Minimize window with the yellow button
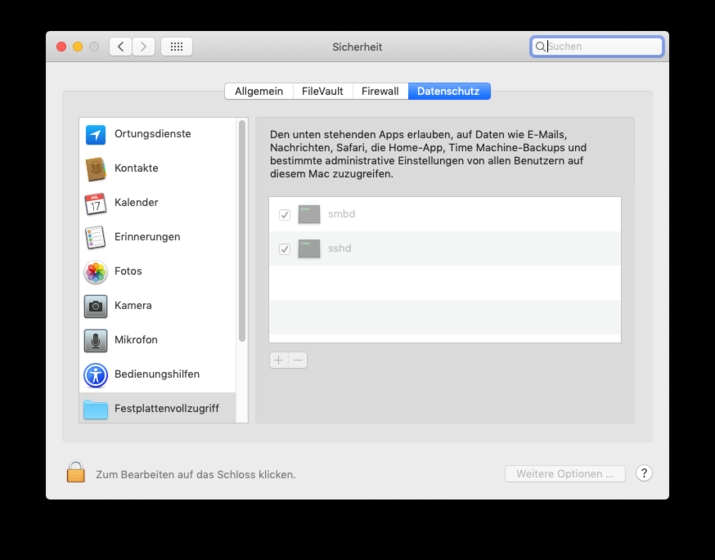Viewport: 715px width, 560px height. tap(78, 47)
